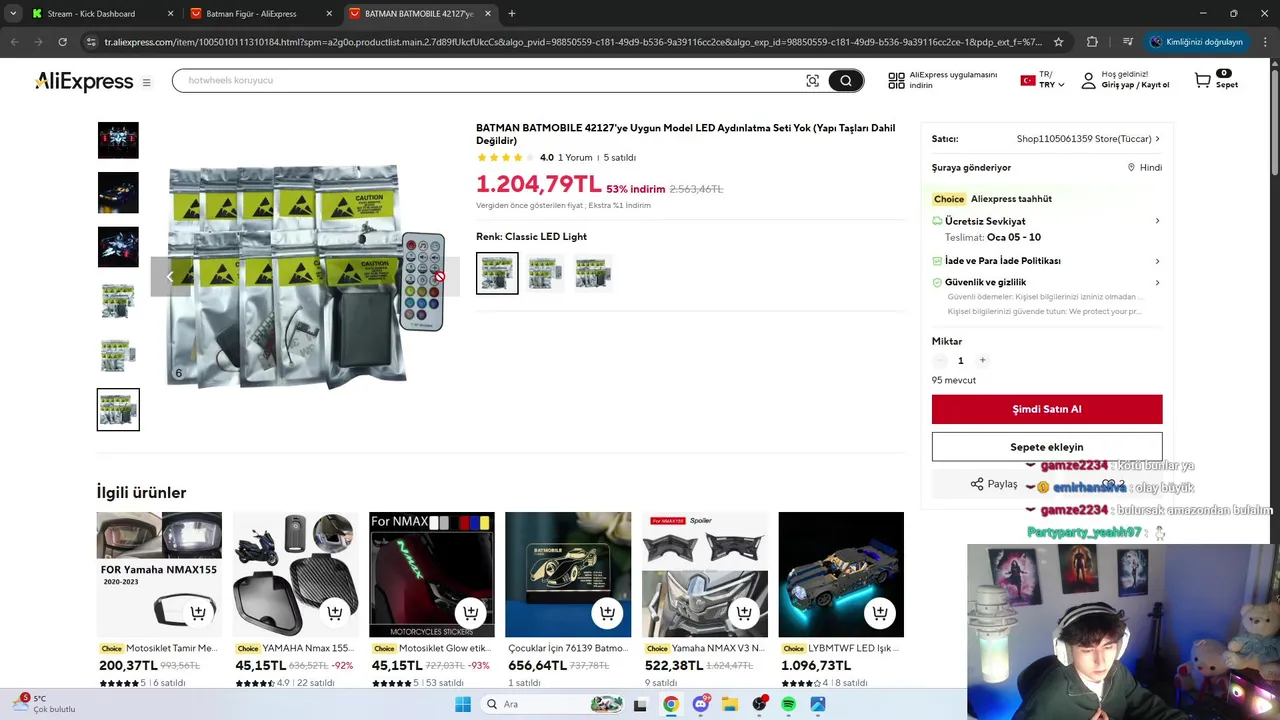
Task: Expand İade ve Para İade Politikası
Action: [1157, 261]
